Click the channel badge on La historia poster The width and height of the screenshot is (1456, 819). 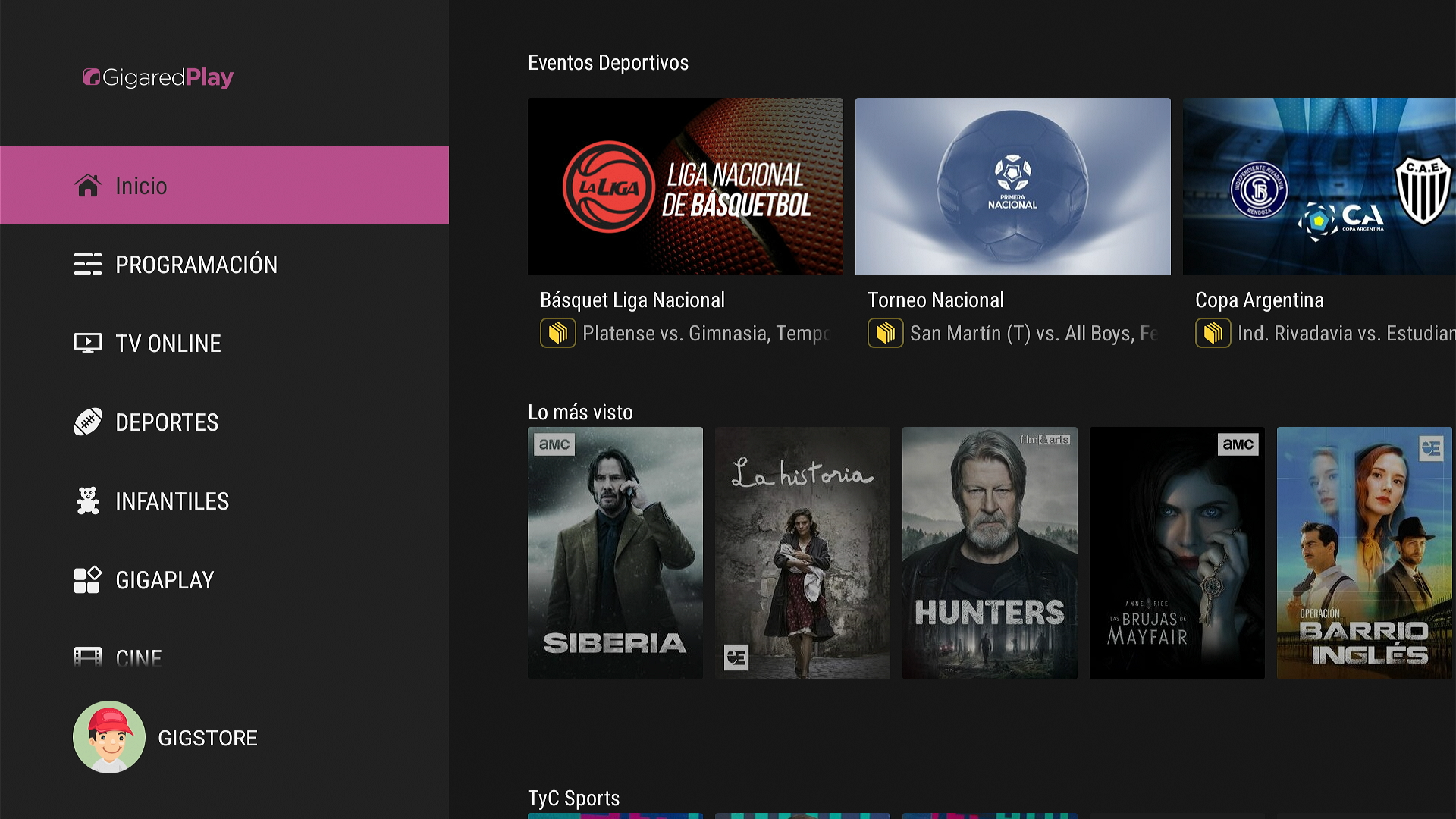736,657
